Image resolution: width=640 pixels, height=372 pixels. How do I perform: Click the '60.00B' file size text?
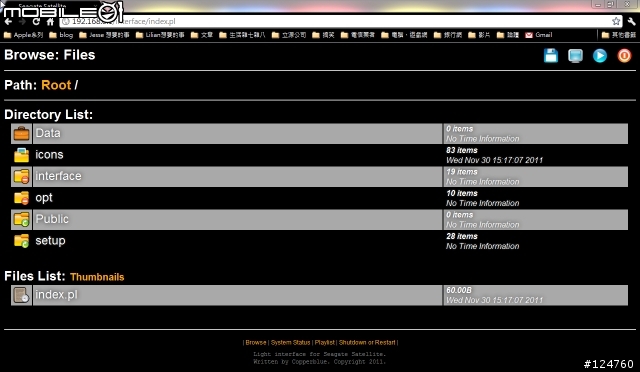pos(459,290)
